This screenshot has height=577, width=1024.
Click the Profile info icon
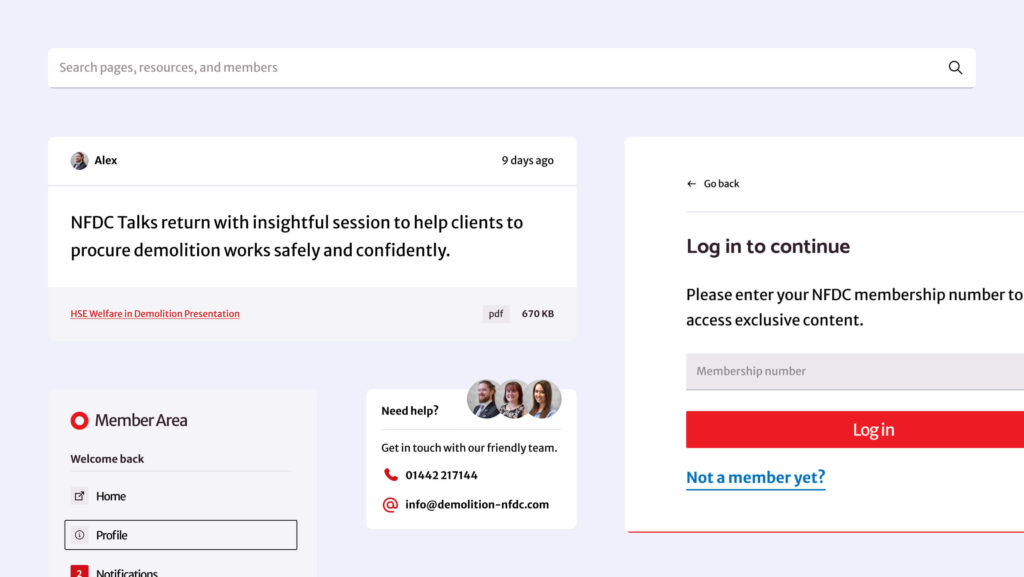(79, 535)
